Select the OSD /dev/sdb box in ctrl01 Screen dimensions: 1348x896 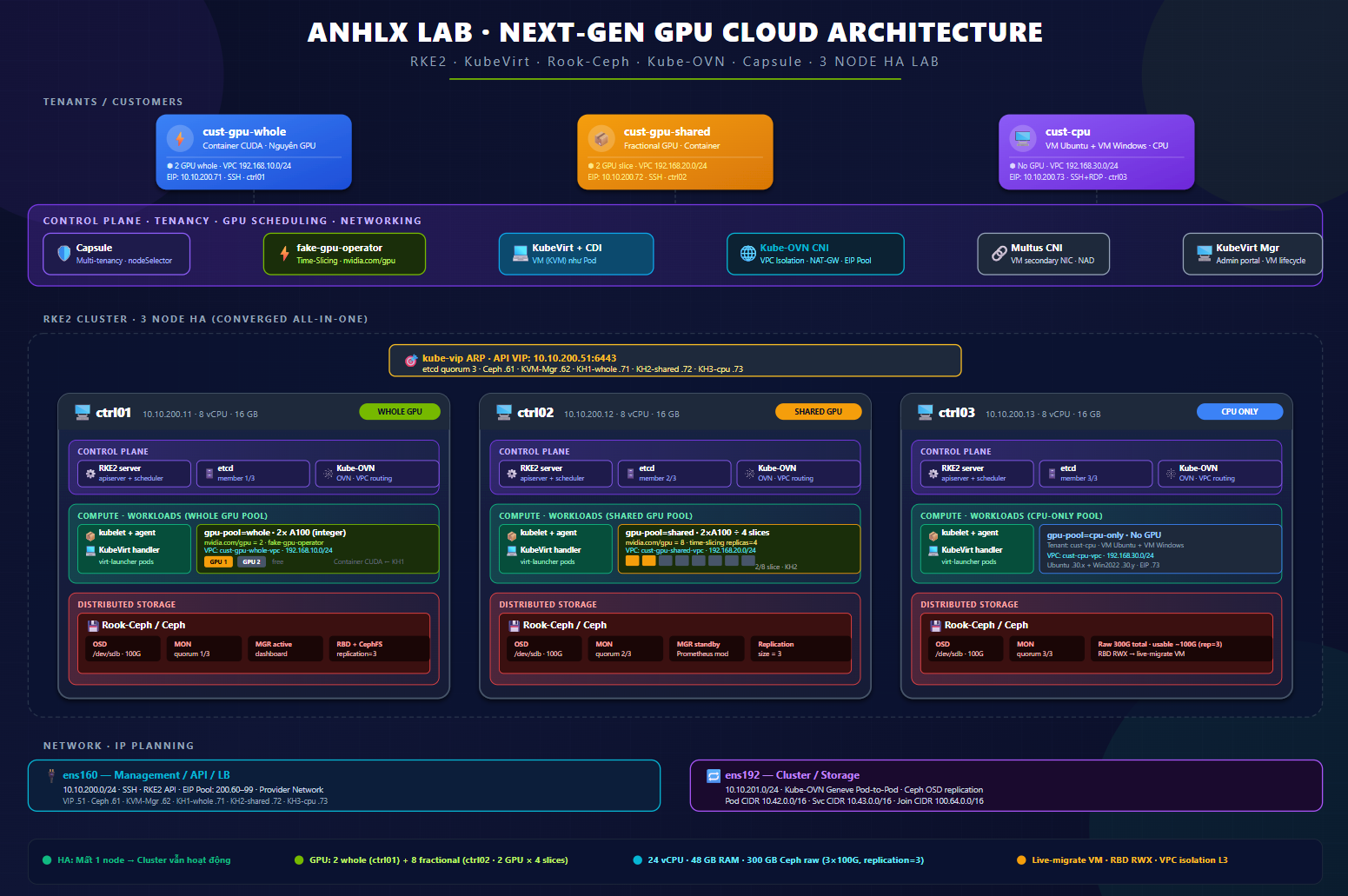coord(123,649)
